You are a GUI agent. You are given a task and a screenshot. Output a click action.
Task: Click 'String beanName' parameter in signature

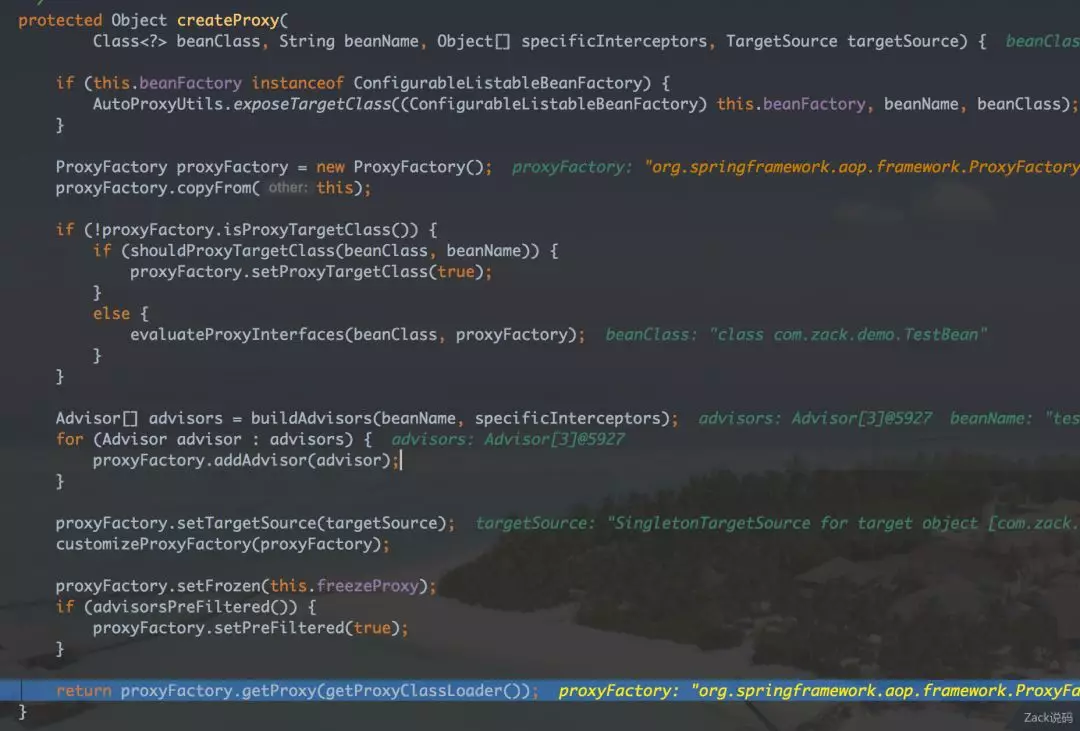click(349, 41)
